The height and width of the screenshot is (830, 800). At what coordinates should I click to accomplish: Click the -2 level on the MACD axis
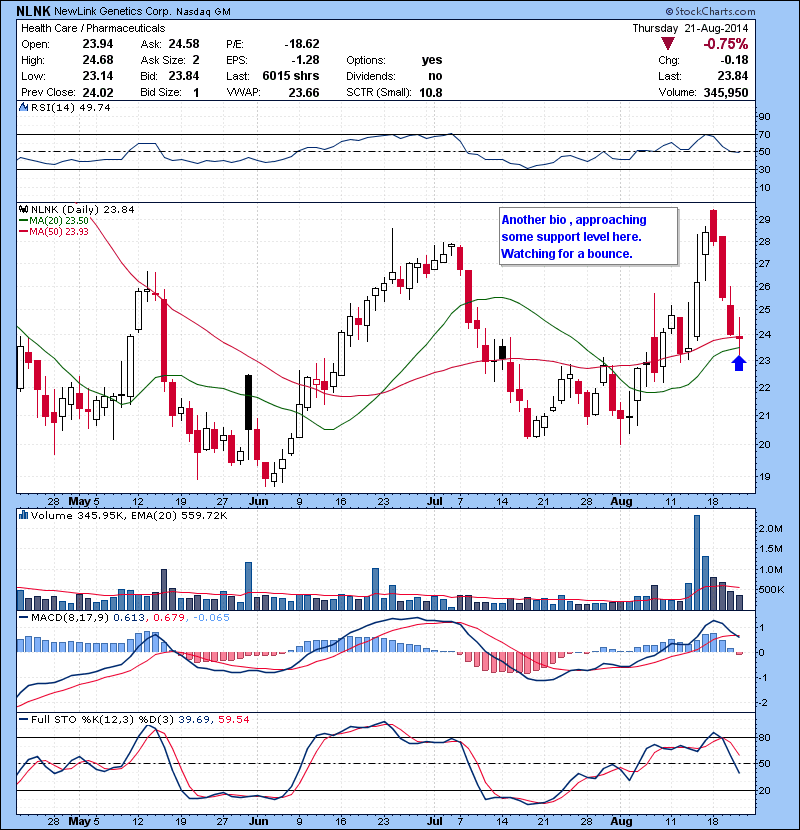point(762,702)
